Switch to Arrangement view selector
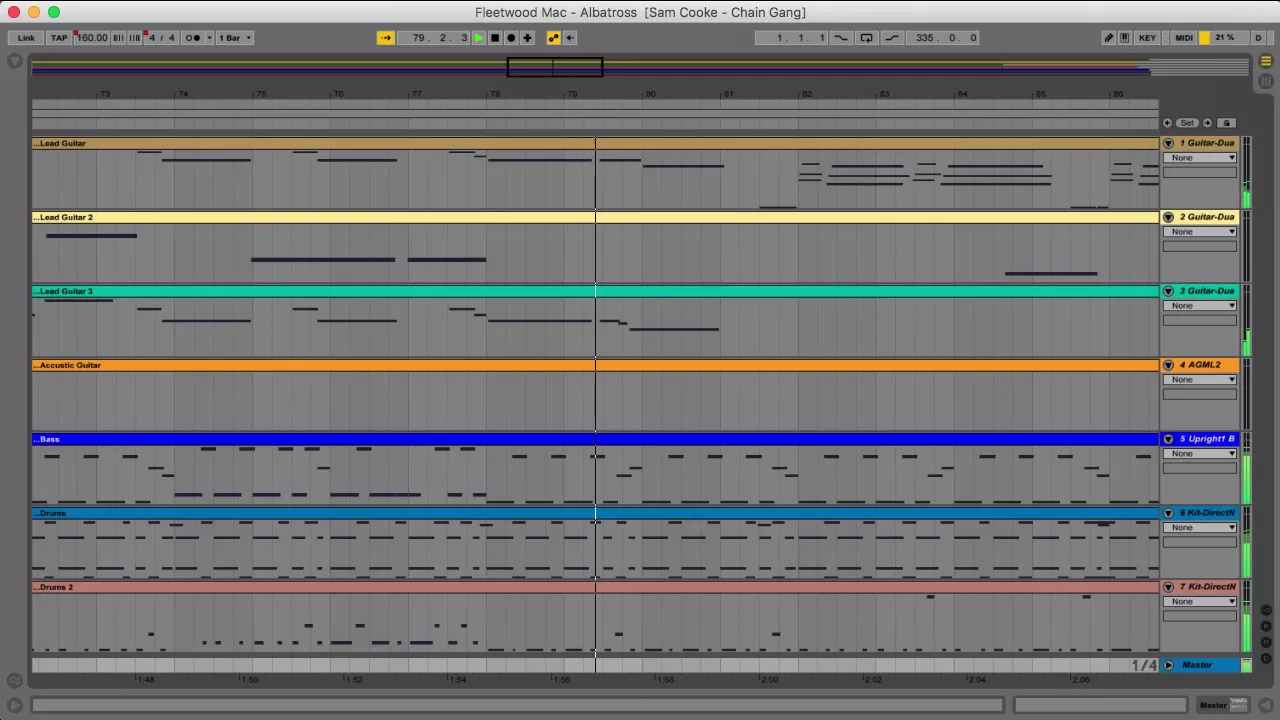The width and height of the screenshot is (1280, 720). coord(1265,61)
